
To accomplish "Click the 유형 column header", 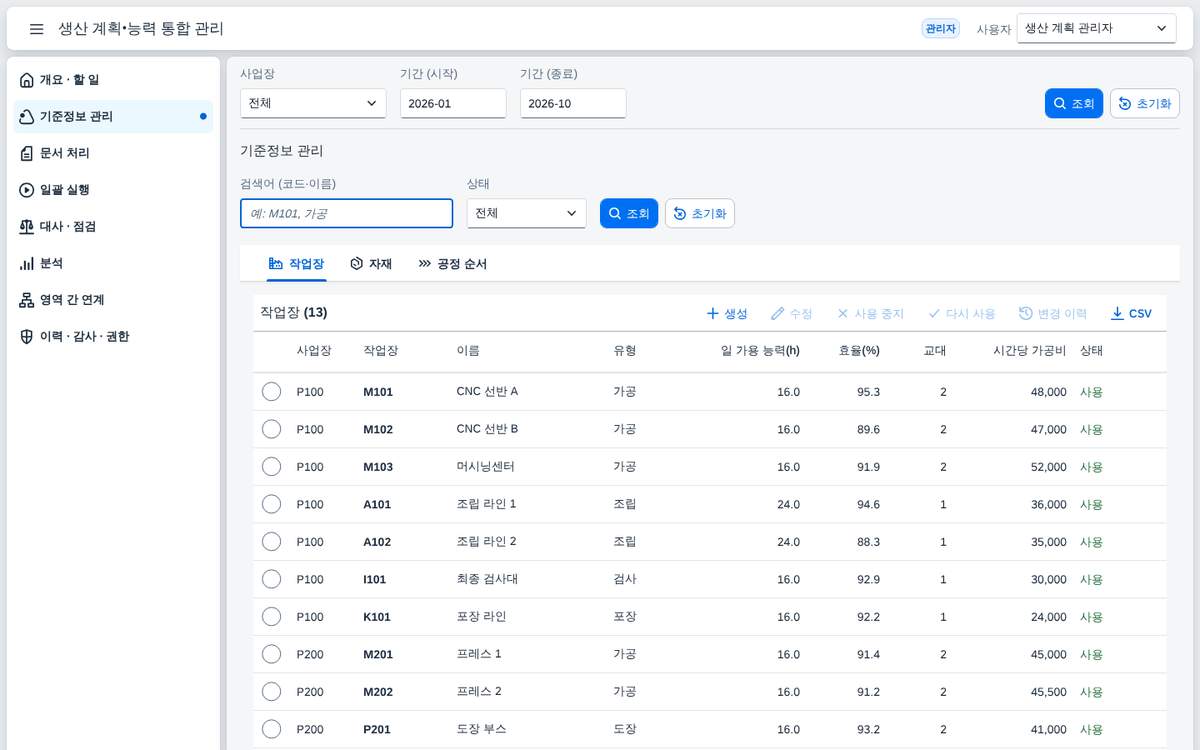I will (624, 351).
